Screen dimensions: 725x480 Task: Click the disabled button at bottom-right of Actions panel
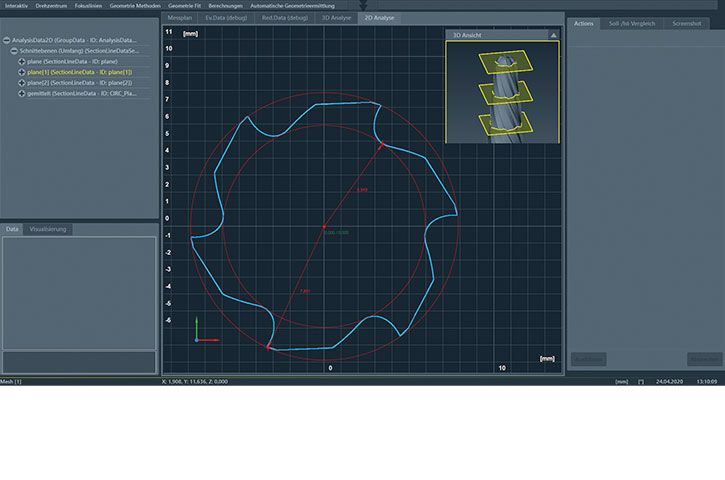click(703, 359)
